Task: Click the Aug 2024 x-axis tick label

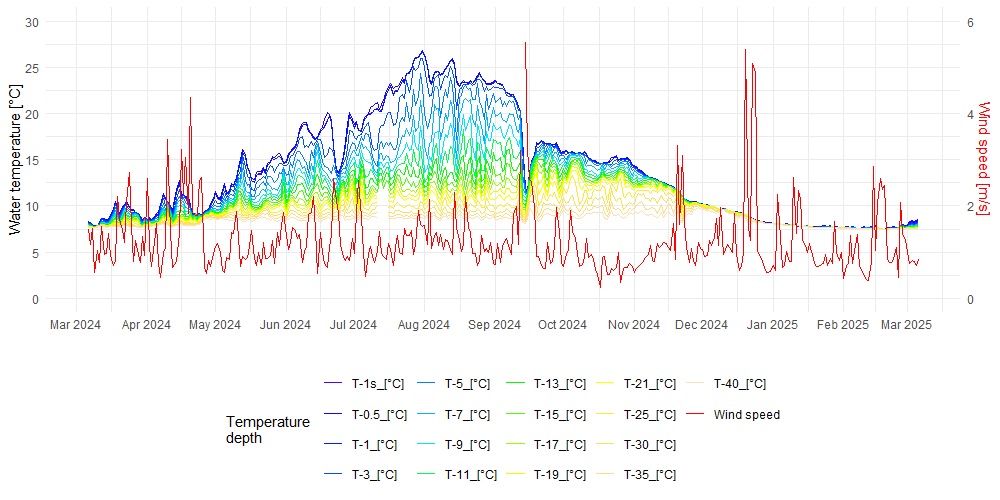Action: tap(423, 325)
